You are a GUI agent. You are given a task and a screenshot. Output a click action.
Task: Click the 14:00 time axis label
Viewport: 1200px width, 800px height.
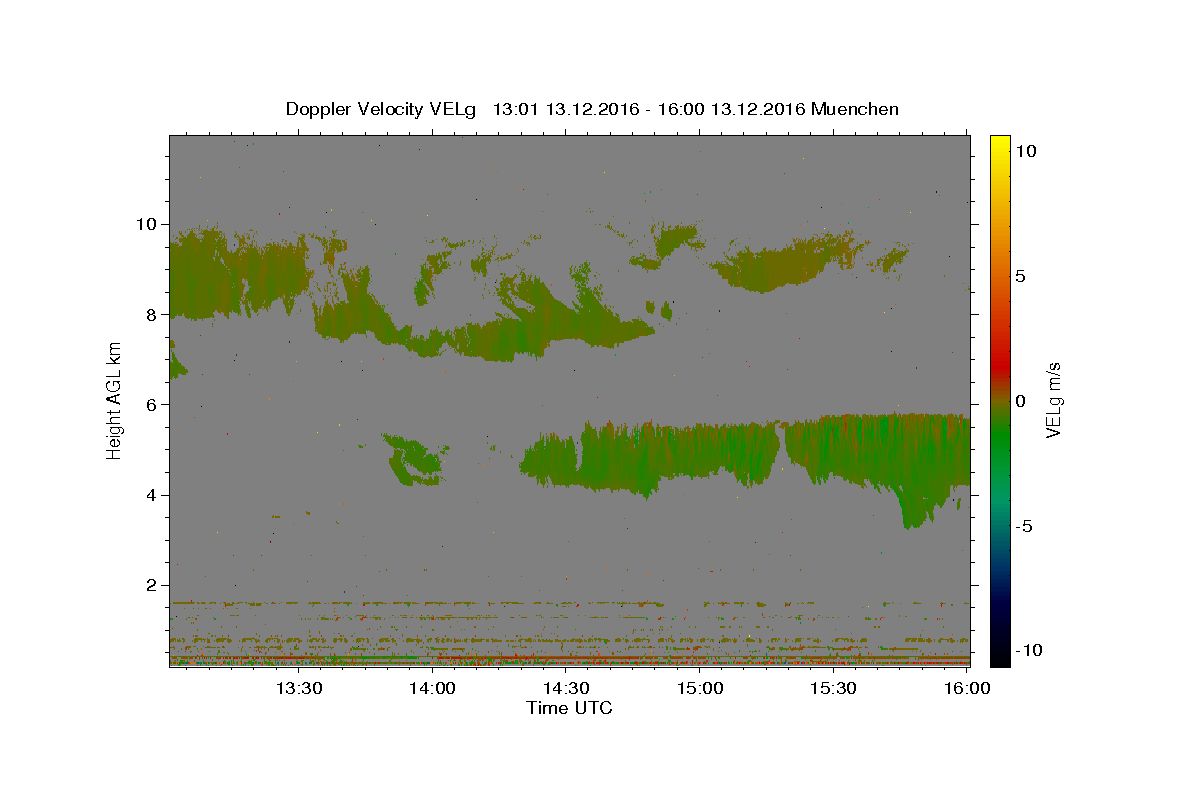432,688
